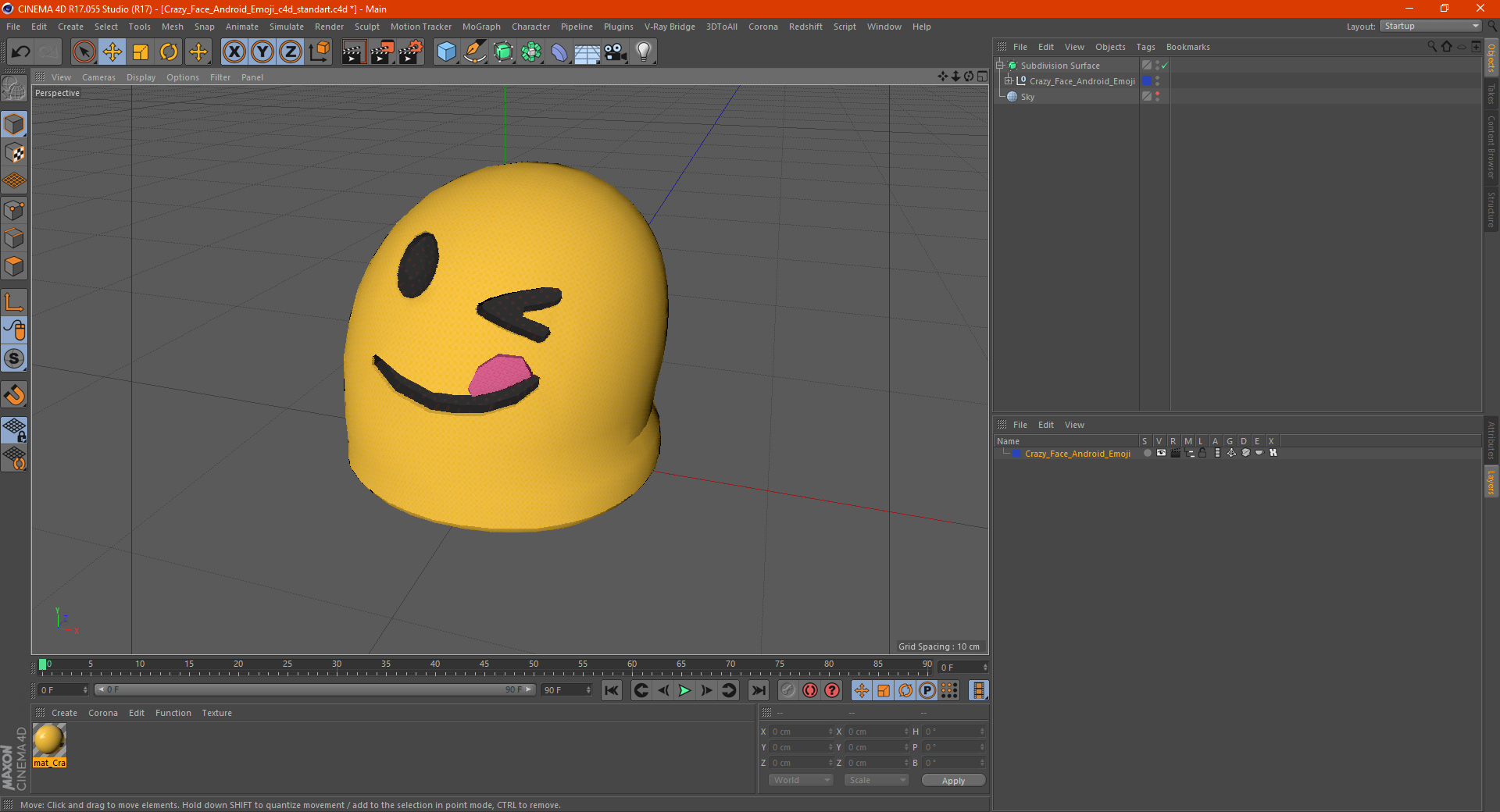Expand Crazy_Face_Android_Emoji object node
The image size is (1500, 812).
(x=1009, y=81)
